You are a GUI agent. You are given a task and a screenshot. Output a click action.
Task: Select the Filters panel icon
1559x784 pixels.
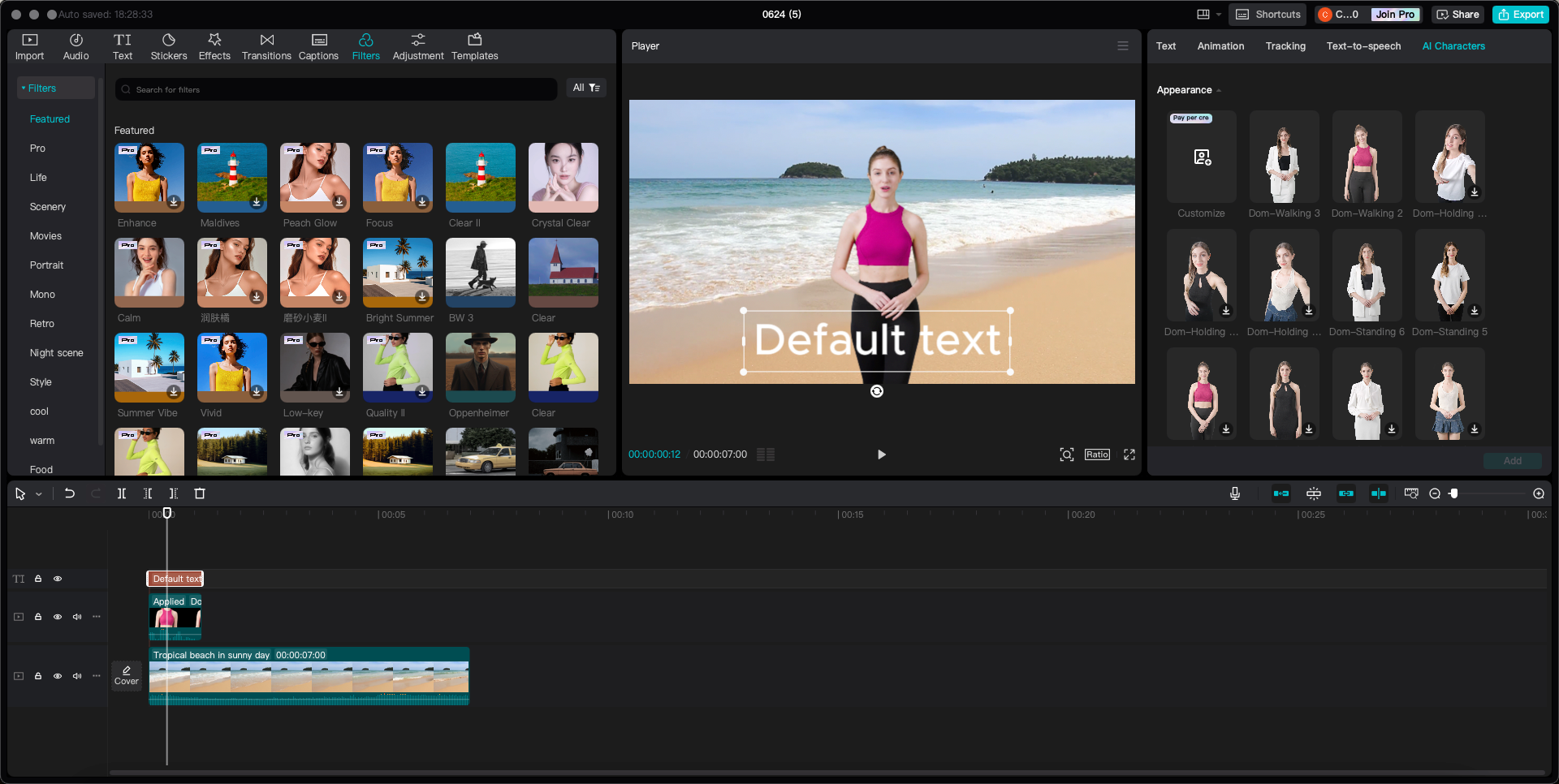tap(365, 45)
